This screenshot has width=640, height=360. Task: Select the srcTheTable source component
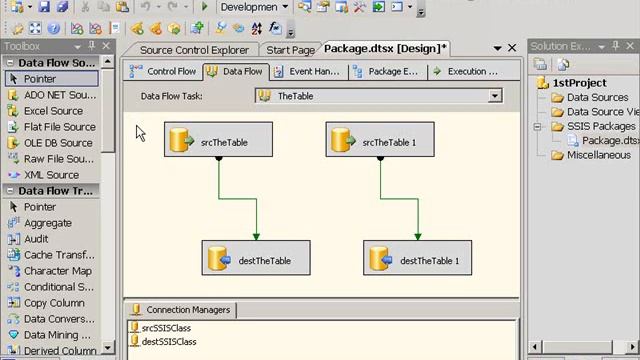[x=218, y=139]
